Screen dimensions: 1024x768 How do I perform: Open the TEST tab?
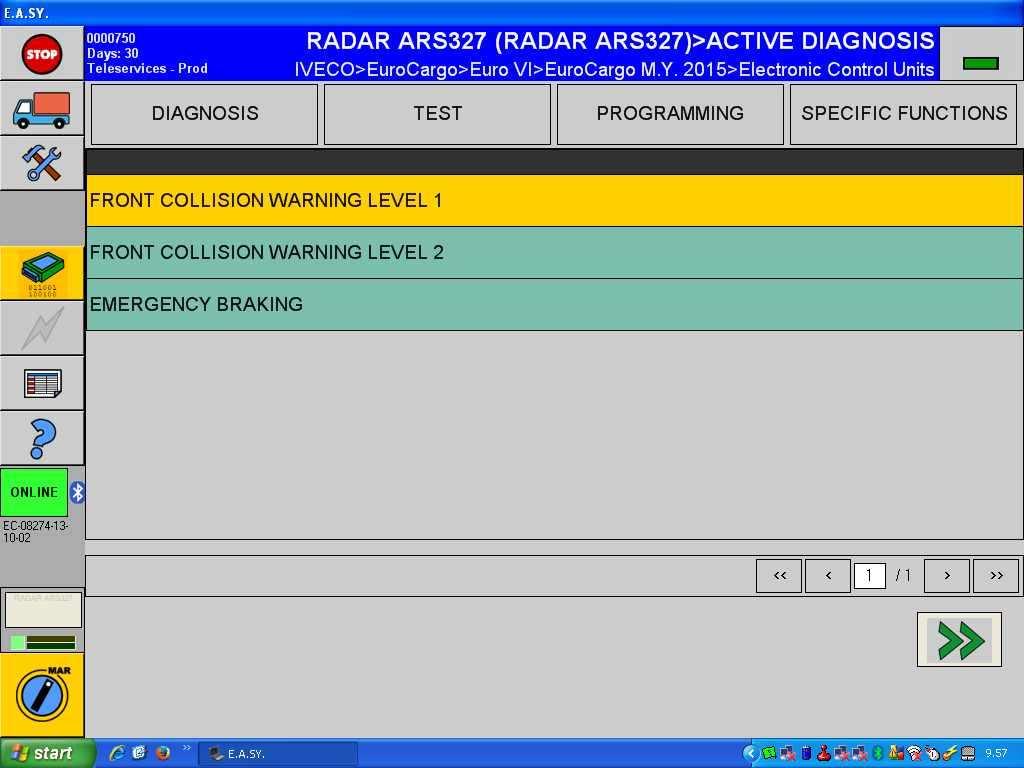coord(438,114)
